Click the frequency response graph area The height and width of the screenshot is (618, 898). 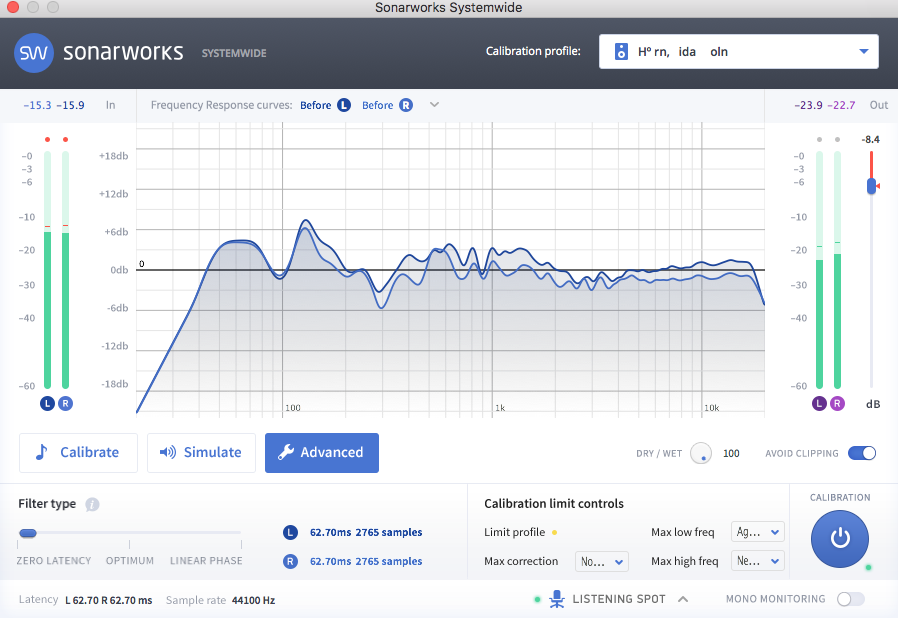click(x=450, y=269)
